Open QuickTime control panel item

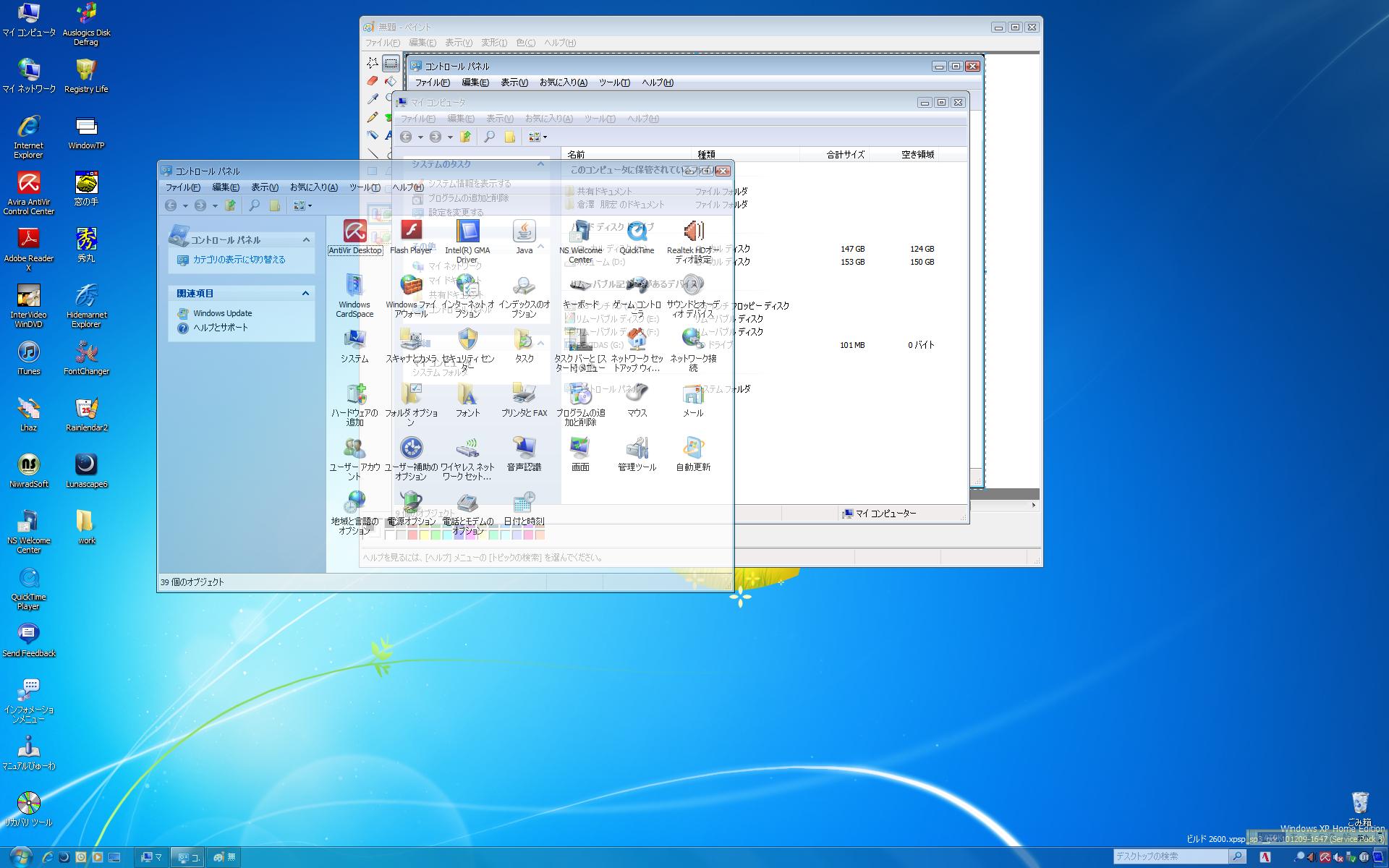point(637,237)
